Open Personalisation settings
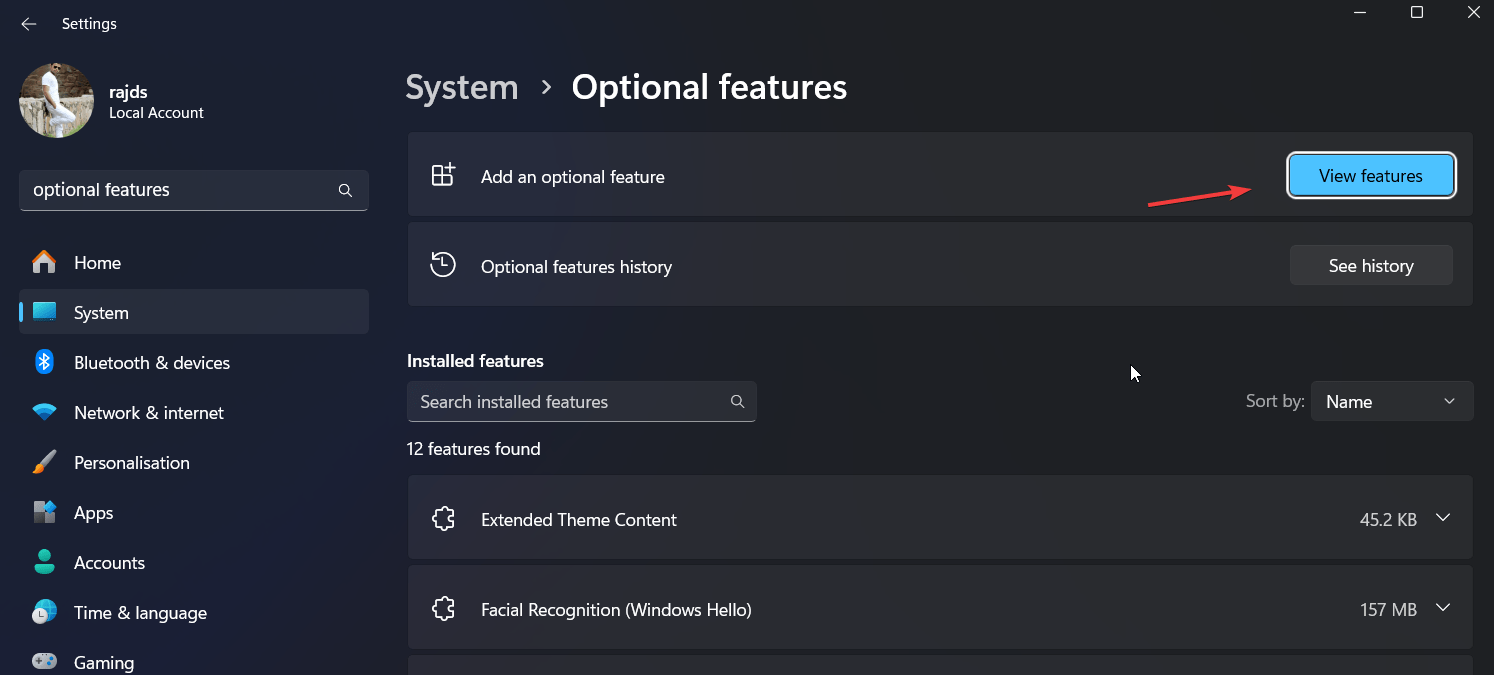Screen dimensions: 1494x675 132,462
